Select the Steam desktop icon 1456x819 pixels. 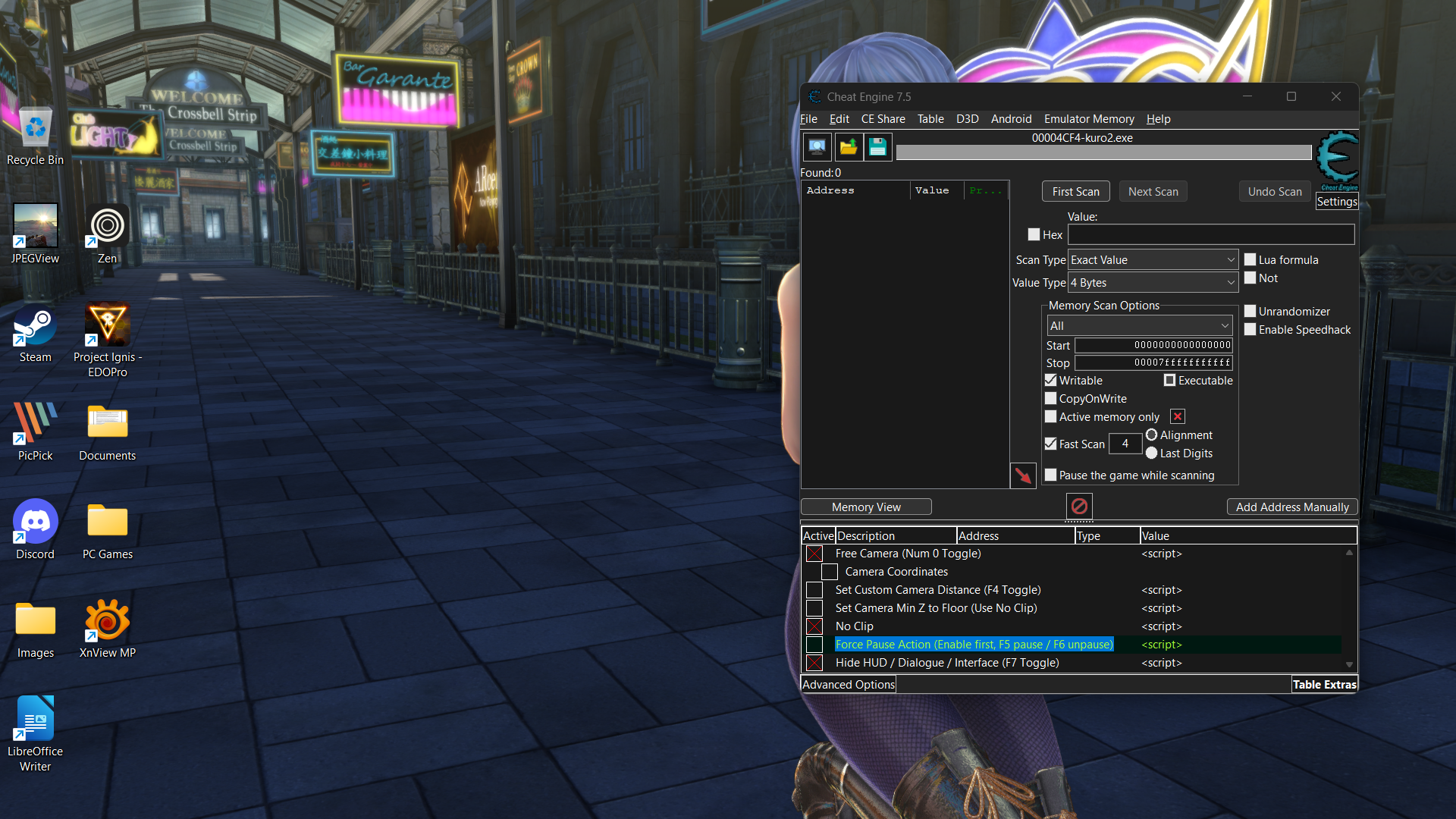pyautogui.click(x=35, y=333)
